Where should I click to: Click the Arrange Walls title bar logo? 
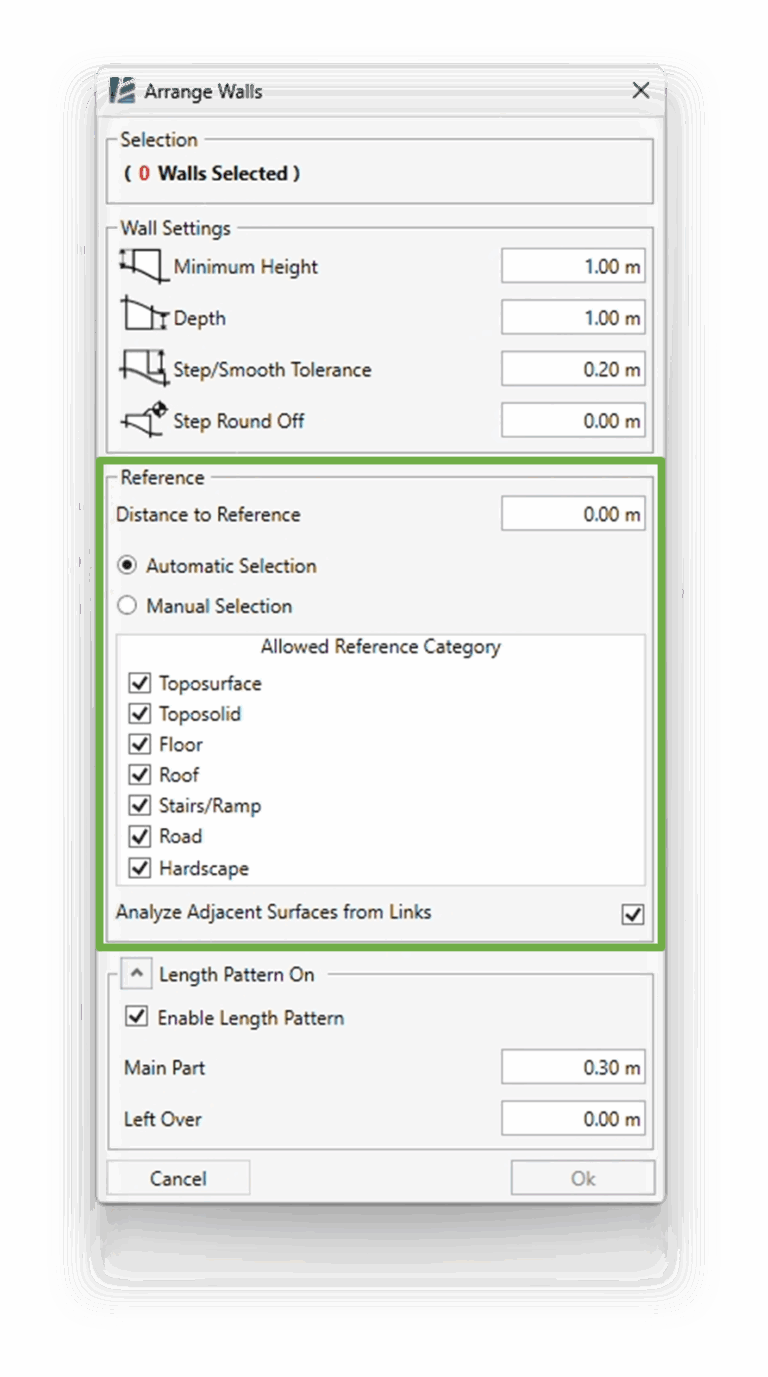click(122, 91)
